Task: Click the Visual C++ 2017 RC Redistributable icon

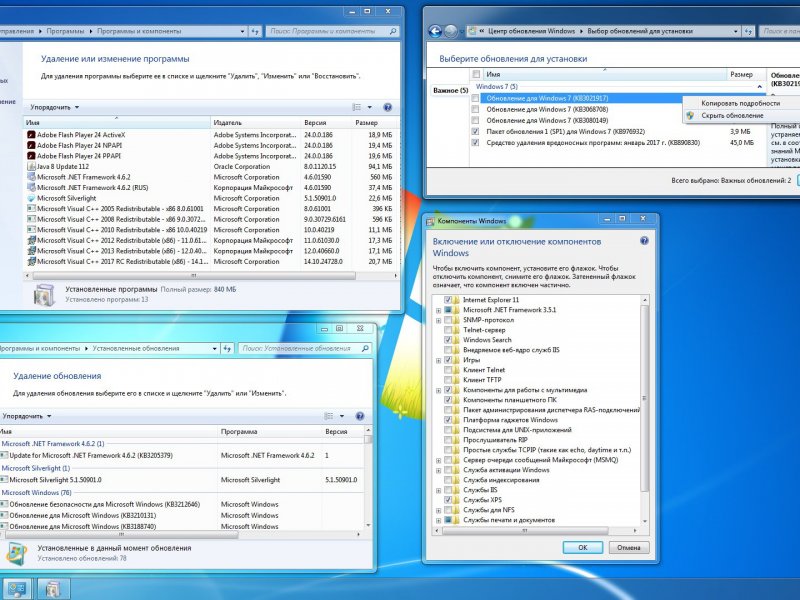Action: point(31,261)
